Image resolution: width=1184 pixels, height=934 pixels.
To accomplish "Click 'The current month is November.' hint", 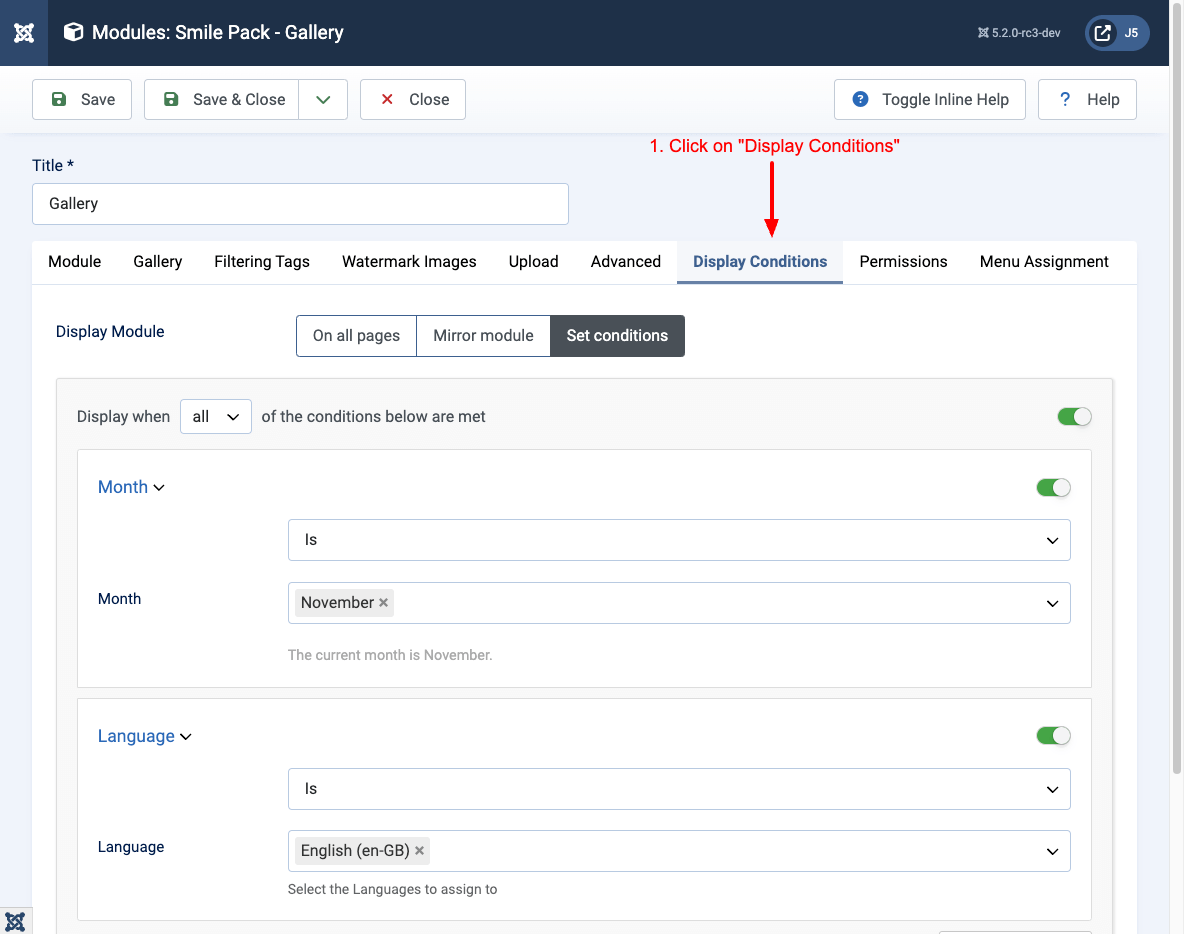I will 390,655.
